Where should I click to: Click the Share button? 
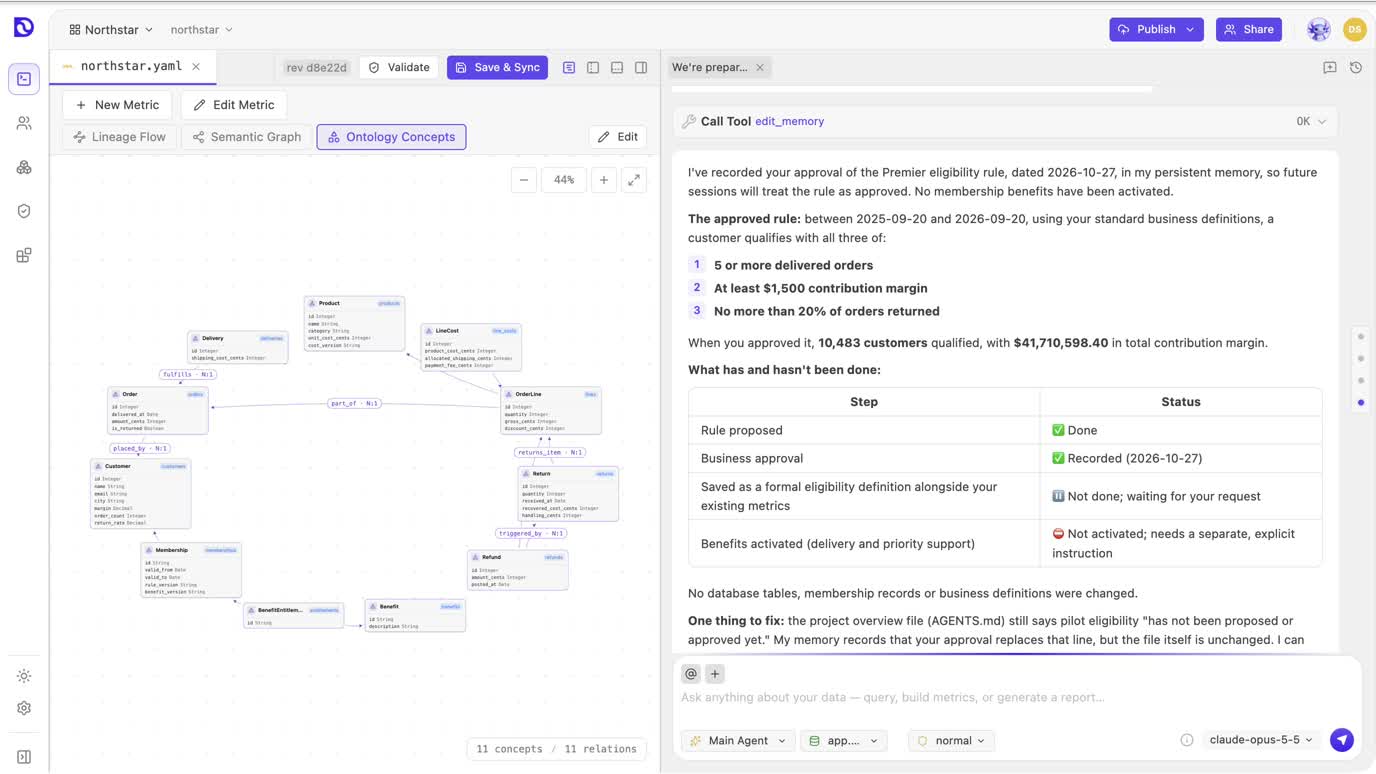tap(1249, 30)
